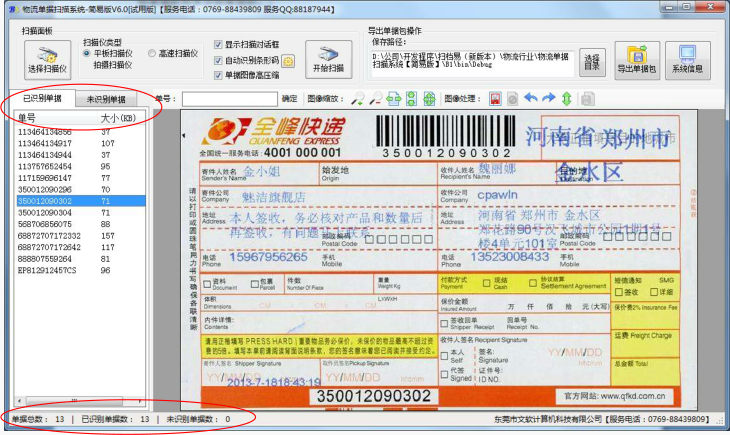
Task: Click the scanned waybill image
Action: pyautogui.click(x=439, y=260)
